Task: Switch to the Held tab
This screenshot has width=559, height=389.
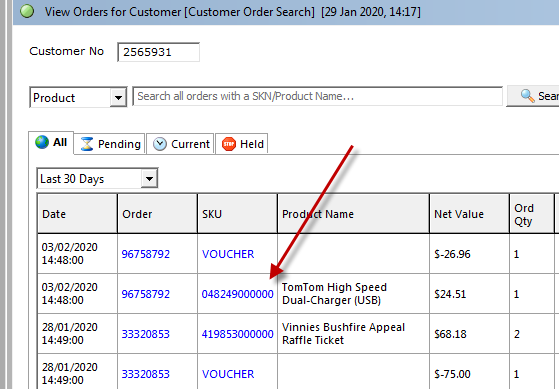Action: [242, 144]
